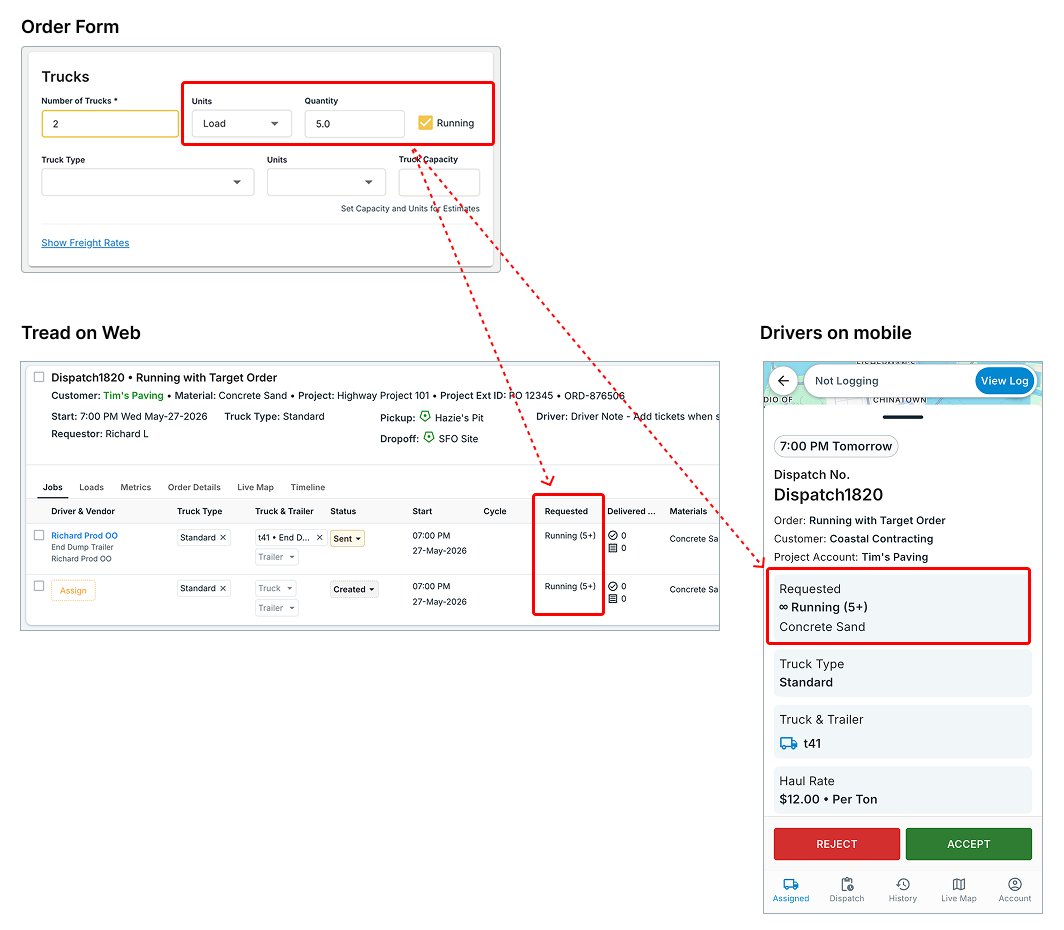
Task: Remove Standard truck type in Richard Prod OO row
Action: click(223, 537)
